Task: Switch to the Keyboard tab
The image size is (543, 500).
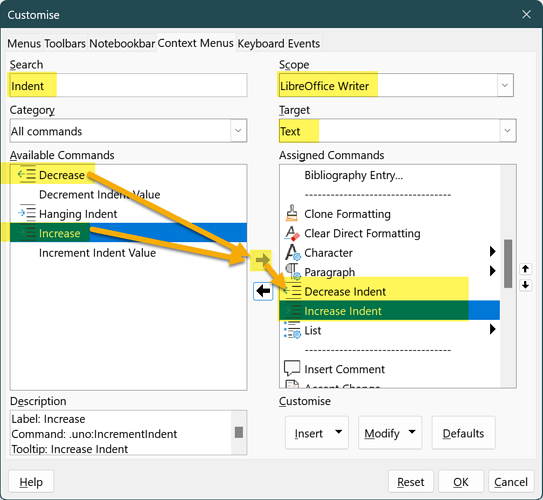Action: pyautogui.click(x=261, y=44)
